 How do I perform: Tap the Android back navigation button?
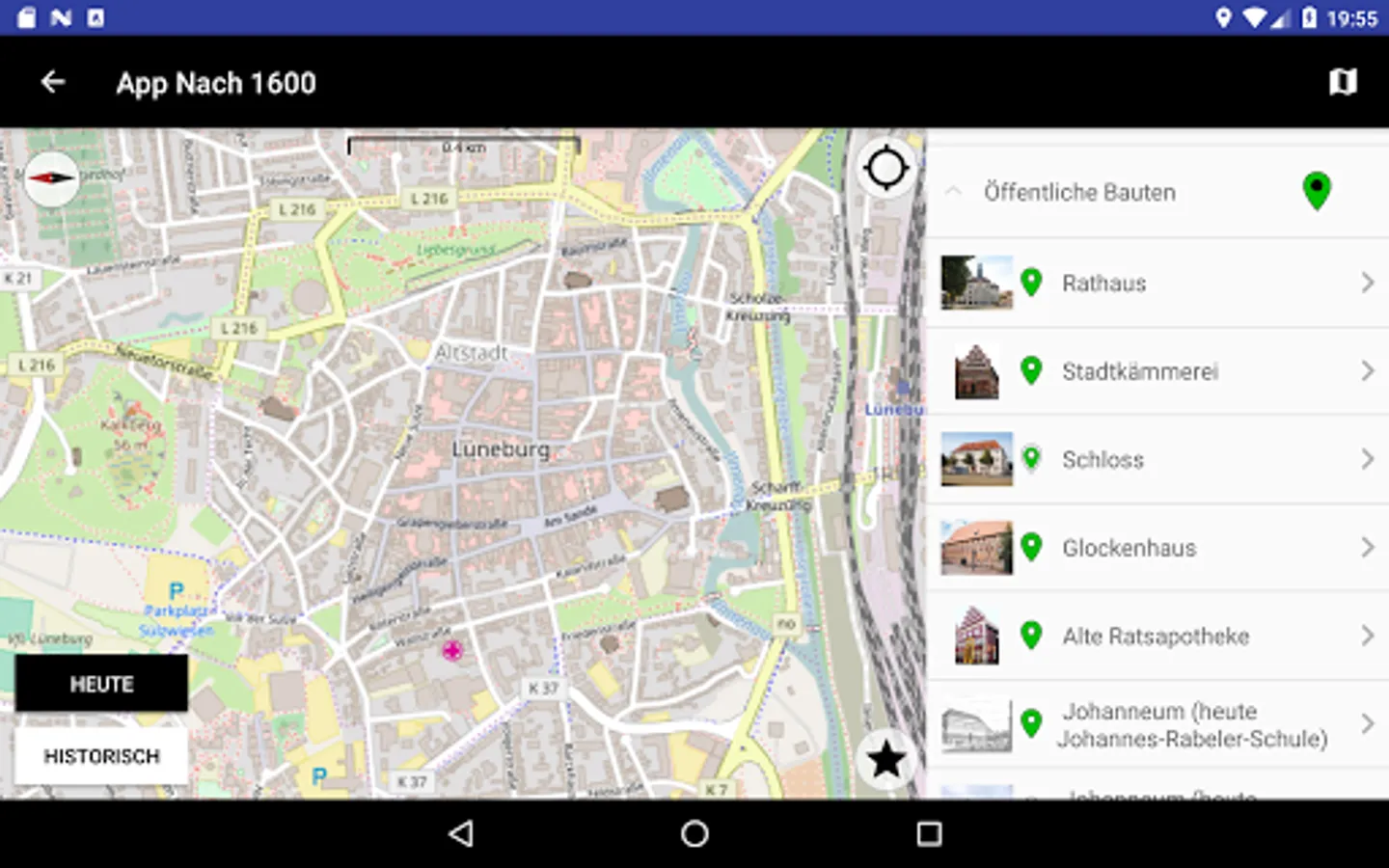tap(461, 833)
